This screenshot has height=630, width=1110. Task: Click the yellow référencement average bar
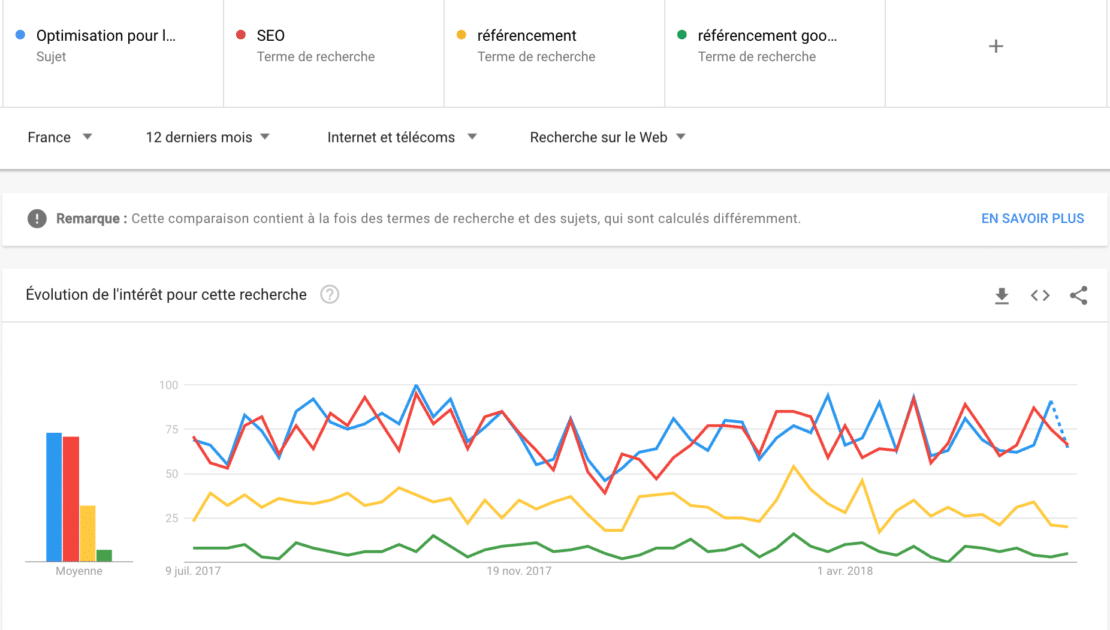pyautogui.click(x=88, y=533)
